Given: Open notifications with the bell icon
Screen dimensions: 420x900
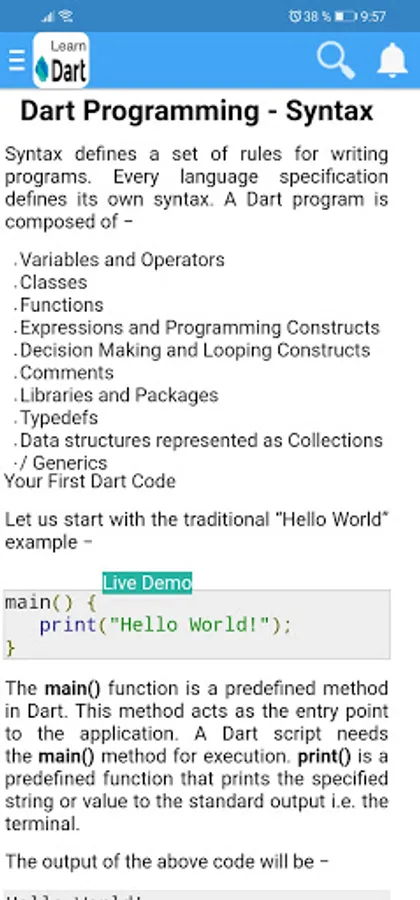Looking at the screenshot, I should pos(392,60).
